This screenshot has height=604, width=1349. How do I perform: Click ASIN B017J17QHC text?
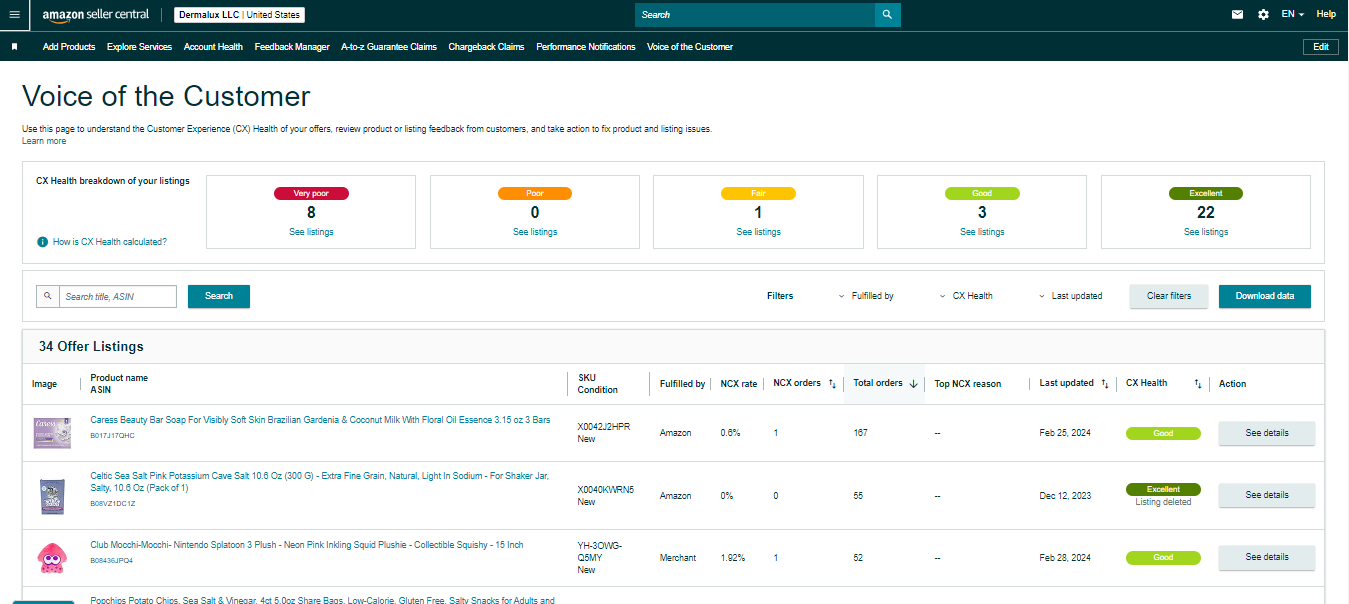(x=112, y=436)
